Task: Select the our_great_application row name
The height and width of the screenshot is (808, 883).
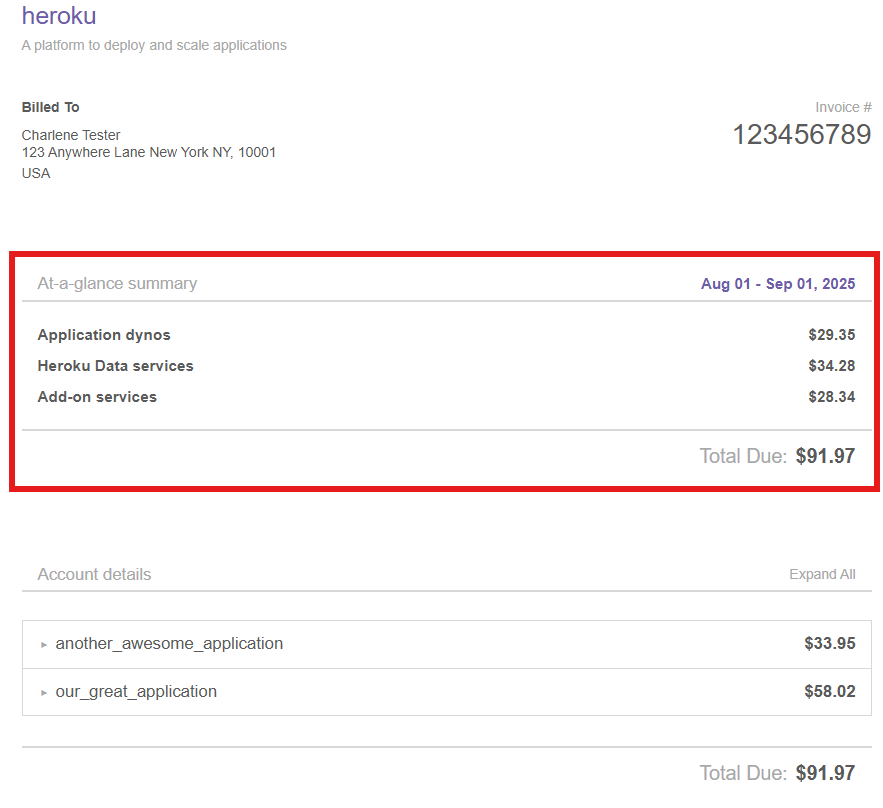Action: coord(136,692)
